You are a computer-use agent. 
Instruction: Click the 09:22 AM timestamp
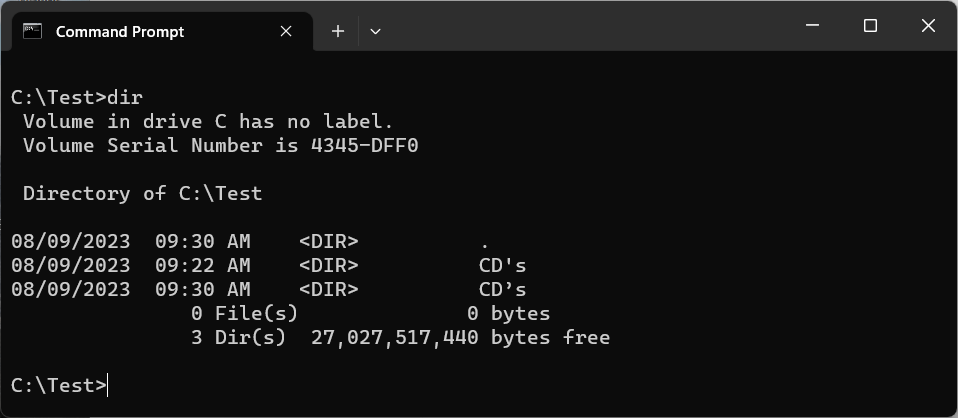click(x=203, y=265)
